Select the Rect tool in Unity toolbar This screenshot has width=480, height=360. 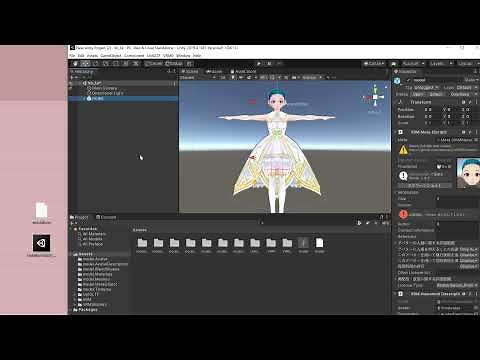116,63
